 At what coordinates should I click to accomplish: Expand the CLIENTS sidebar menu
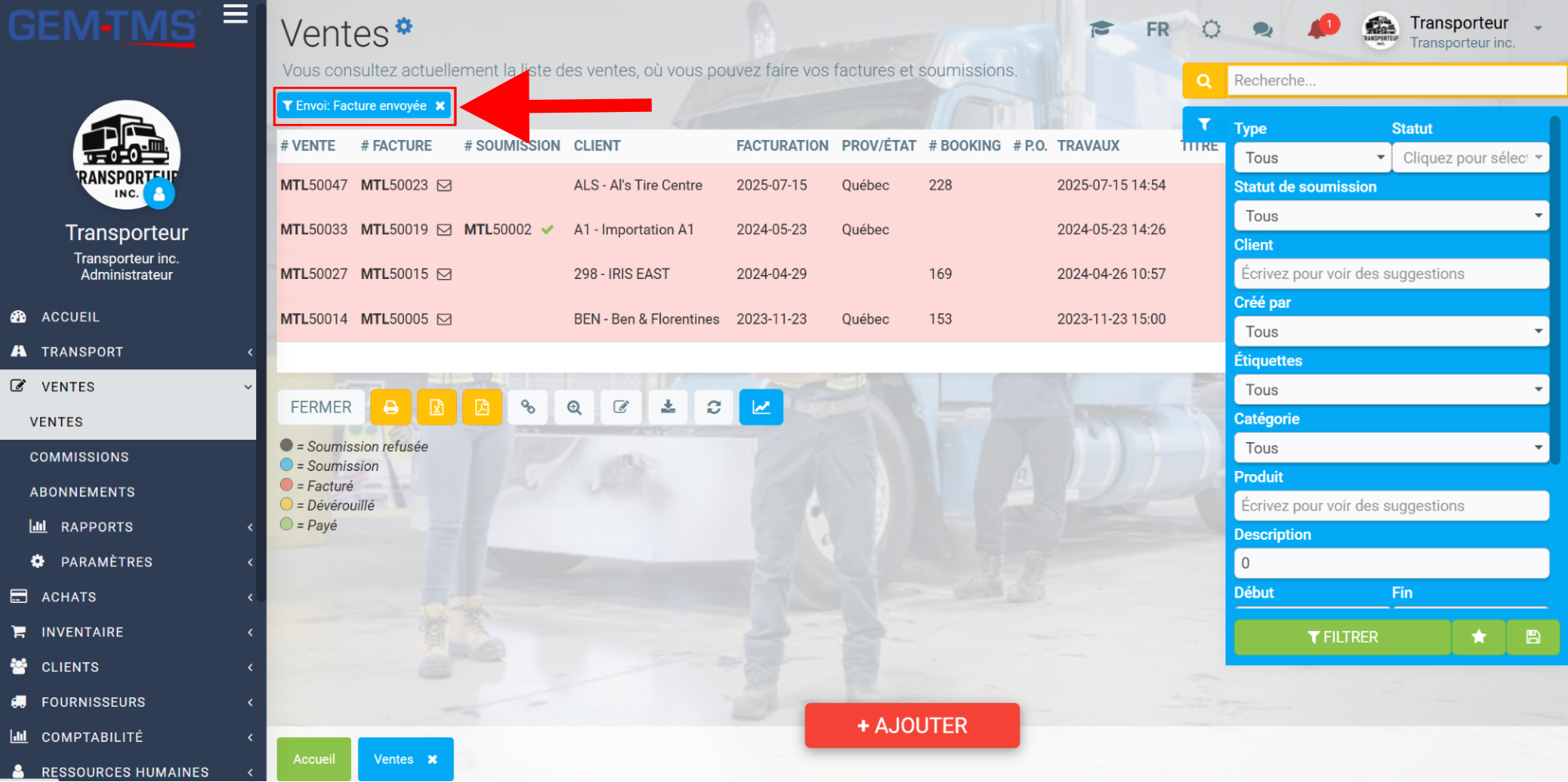coord(128,667)
